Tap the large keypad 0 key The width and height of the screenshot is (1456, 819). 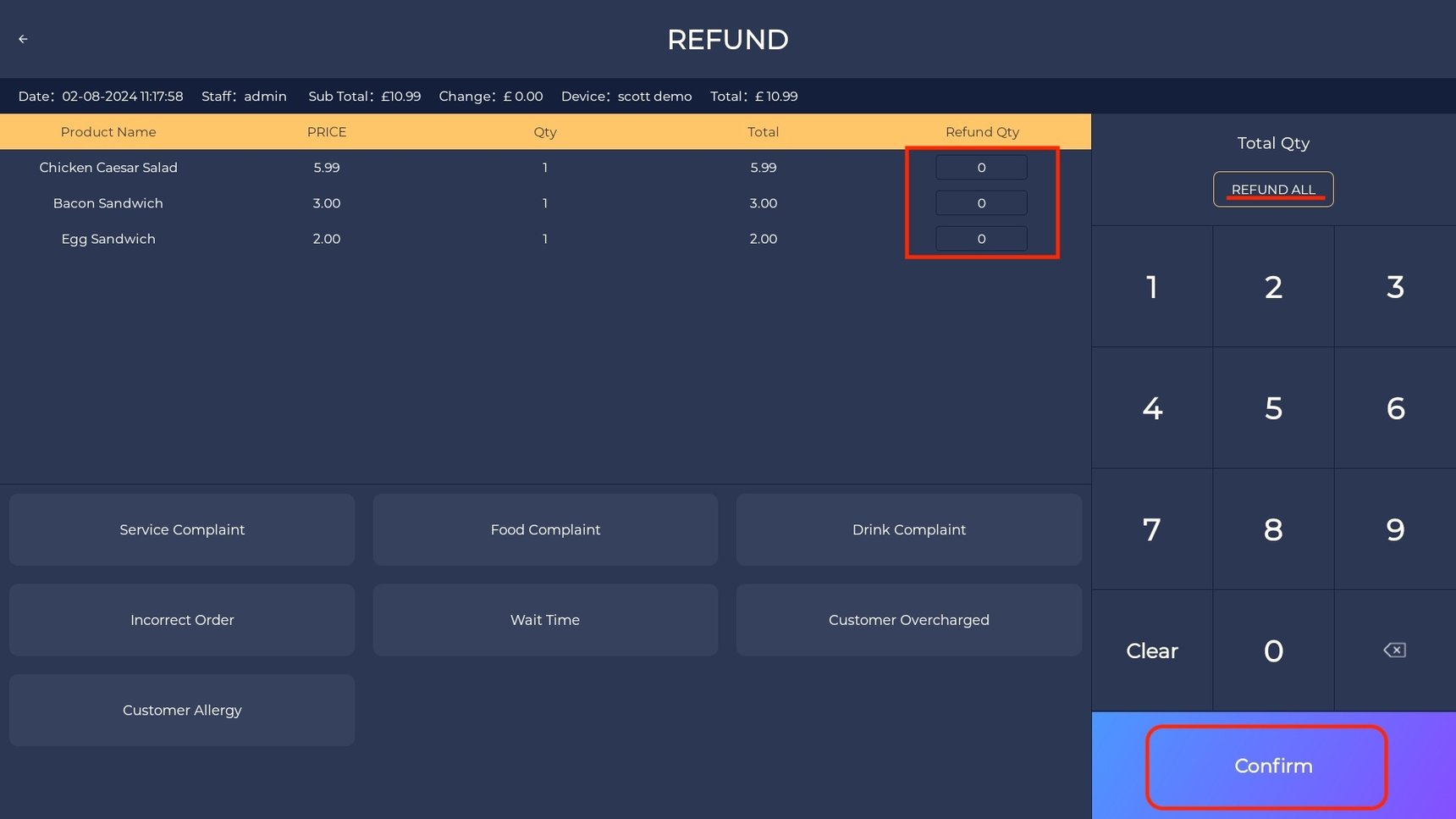pos(1273,650)
